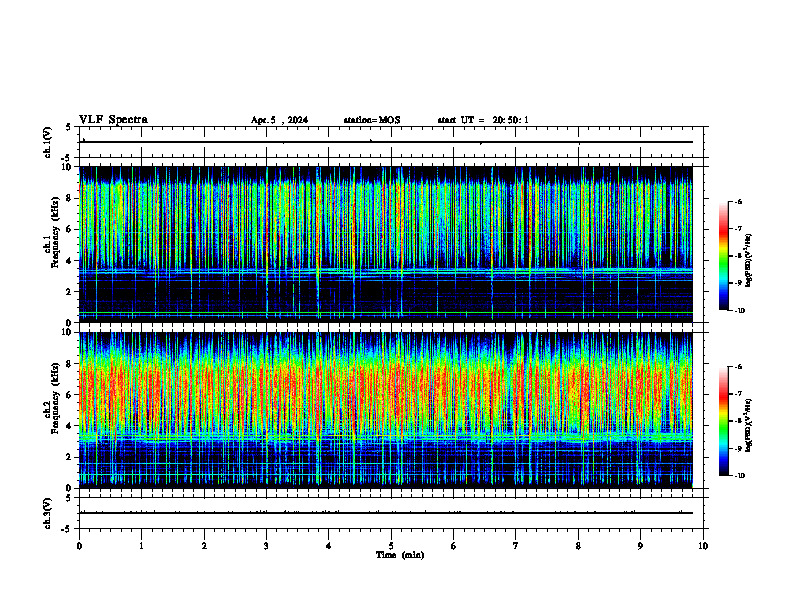Click the "2" frequency tick on the ch.2 panel
The height and width of the screenshot is (612, 792).
click(x=70, y=457)
